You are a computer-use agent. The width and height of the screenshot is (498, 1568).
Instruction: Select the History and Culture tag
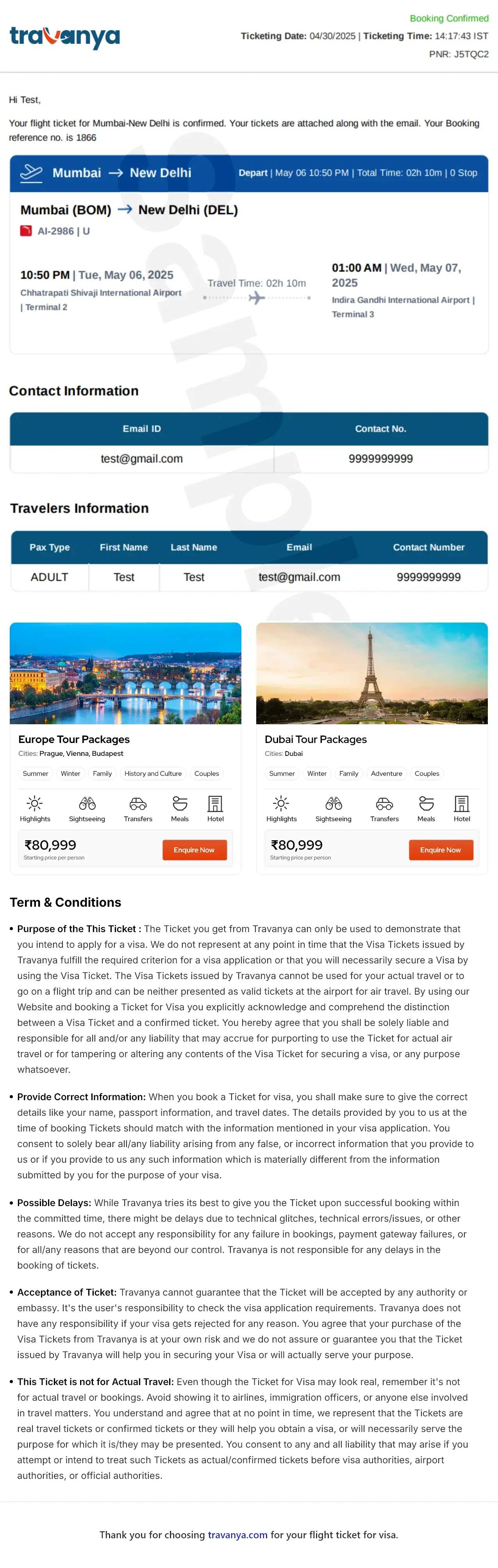click(153, 773)
